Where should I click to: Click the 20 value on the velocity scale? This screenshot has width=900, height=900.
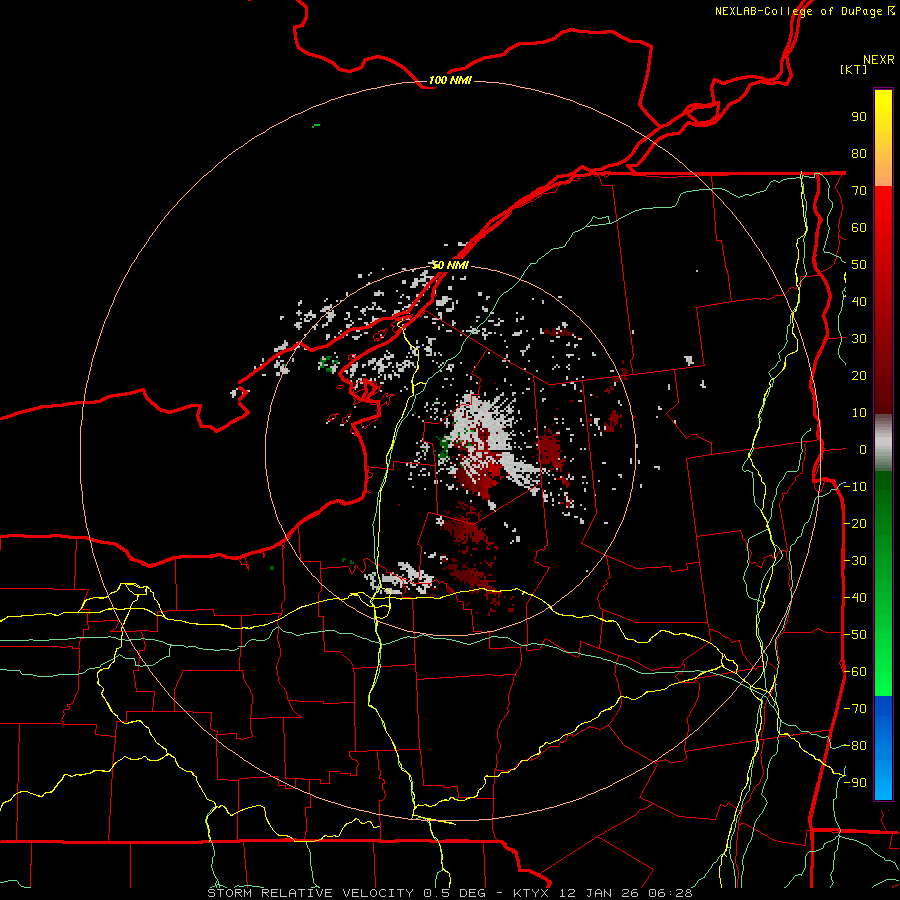[859, 375]
